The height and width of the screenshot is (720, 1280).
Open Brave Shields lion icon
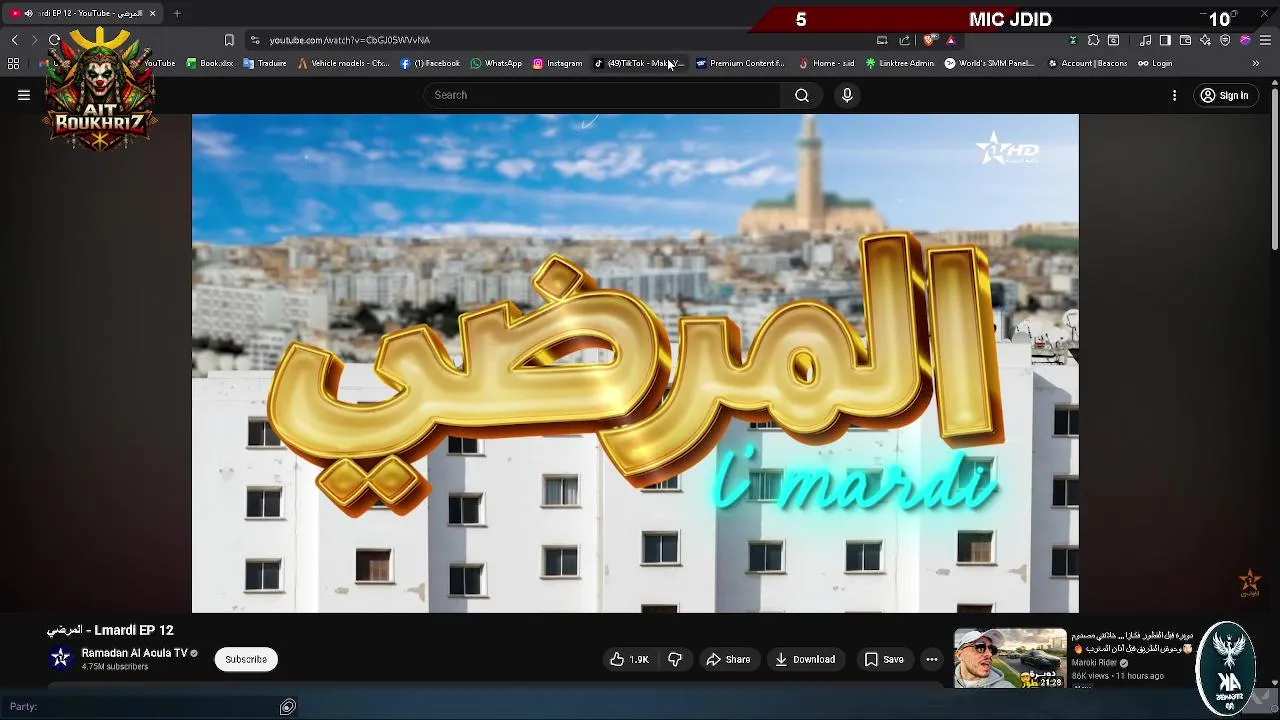[930, 40]
